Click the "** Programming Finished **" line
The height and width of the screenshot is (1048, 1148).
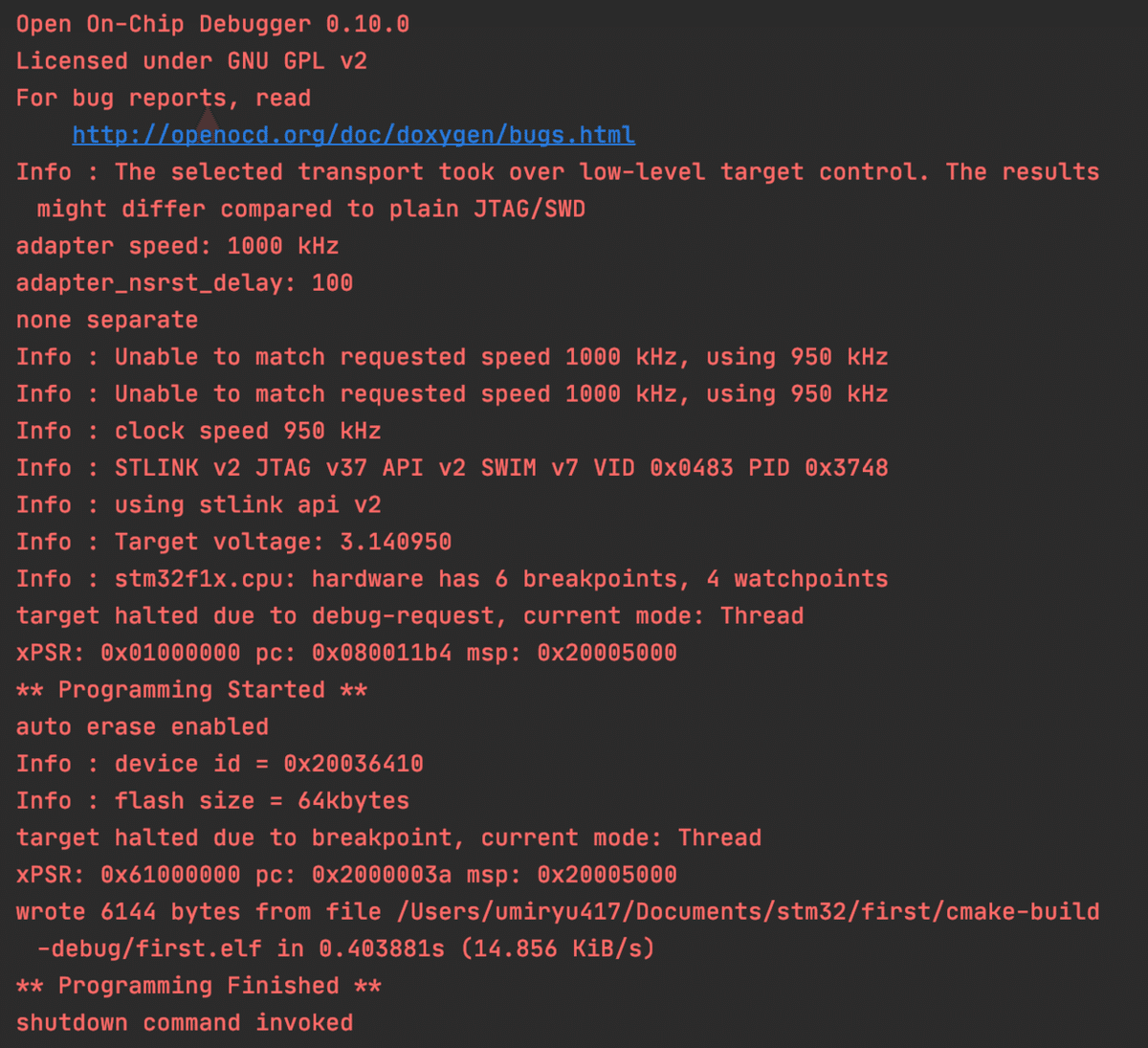[198, 986]
